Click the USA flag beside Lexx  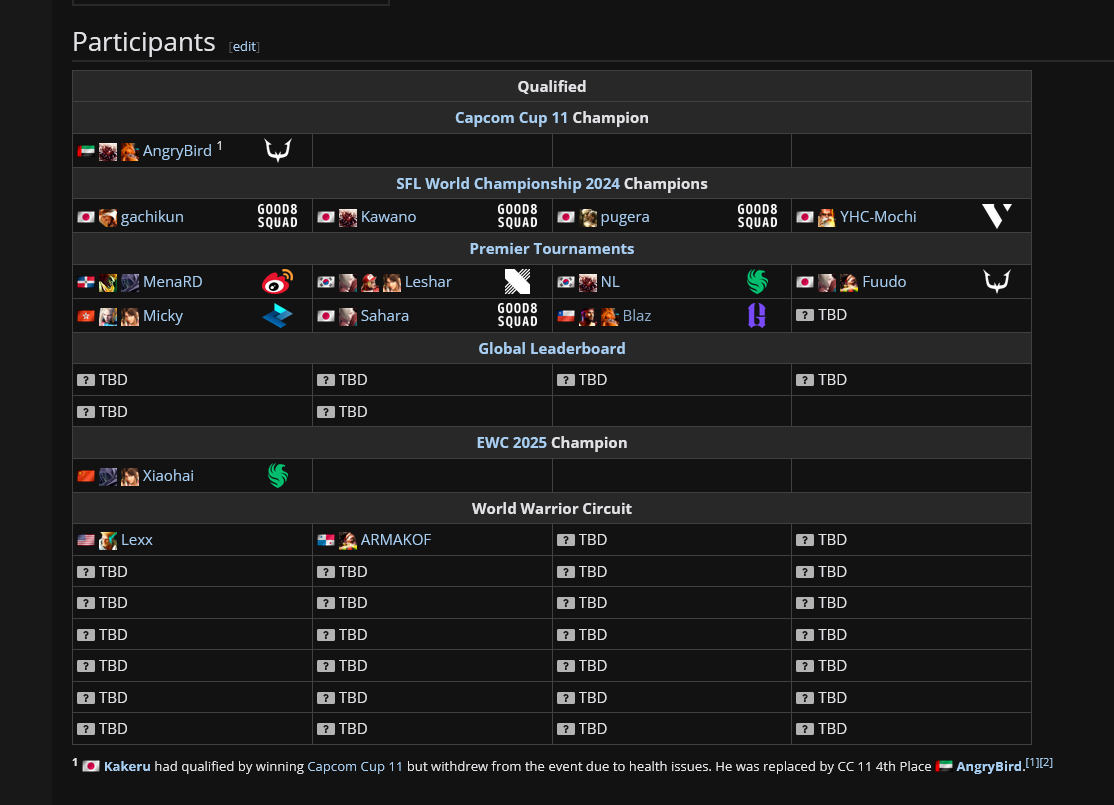click(x=86, y=540)
